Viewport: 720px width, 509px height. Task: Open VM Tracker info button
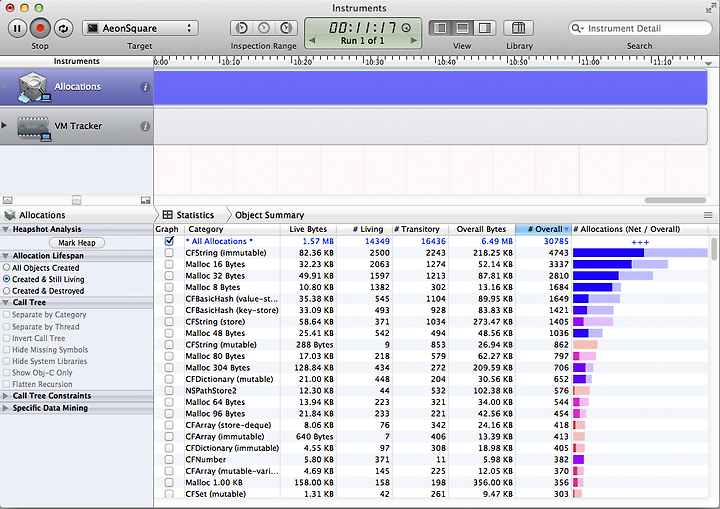145,126
